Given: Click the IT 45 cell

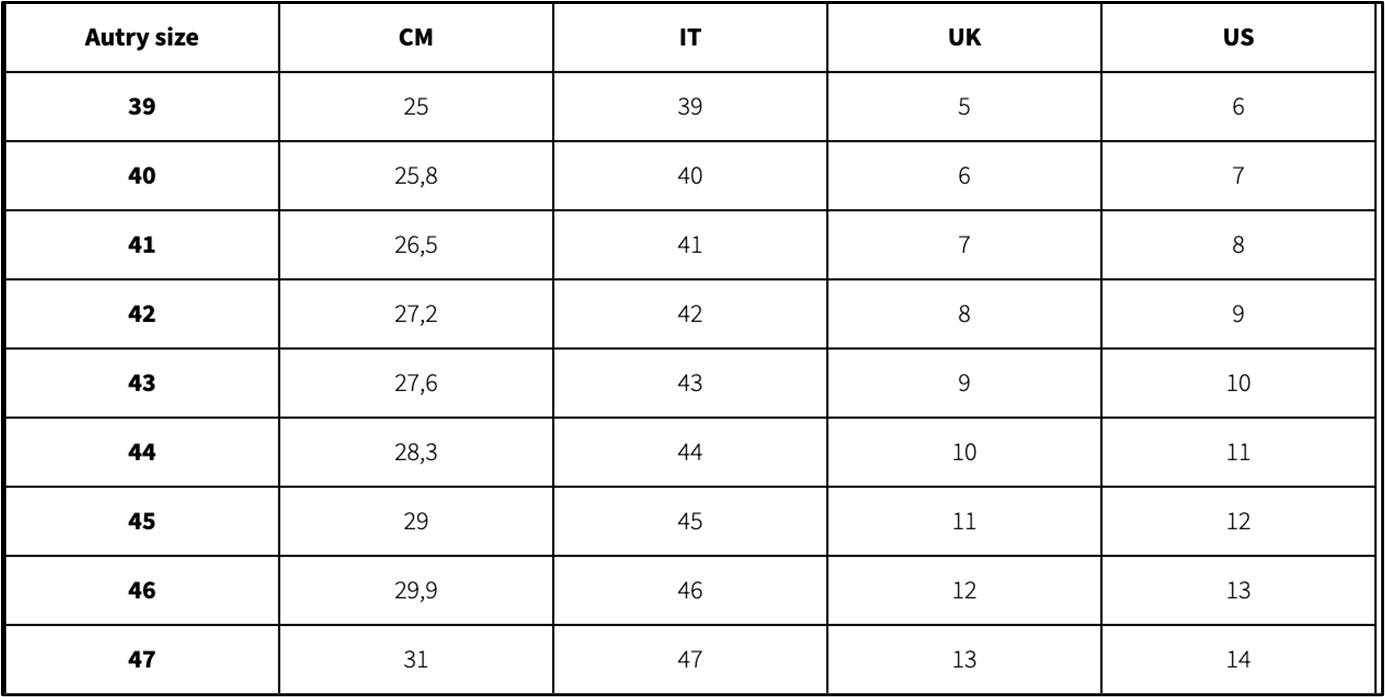Looking at the screenshot, I should click(x=690, y=522).
